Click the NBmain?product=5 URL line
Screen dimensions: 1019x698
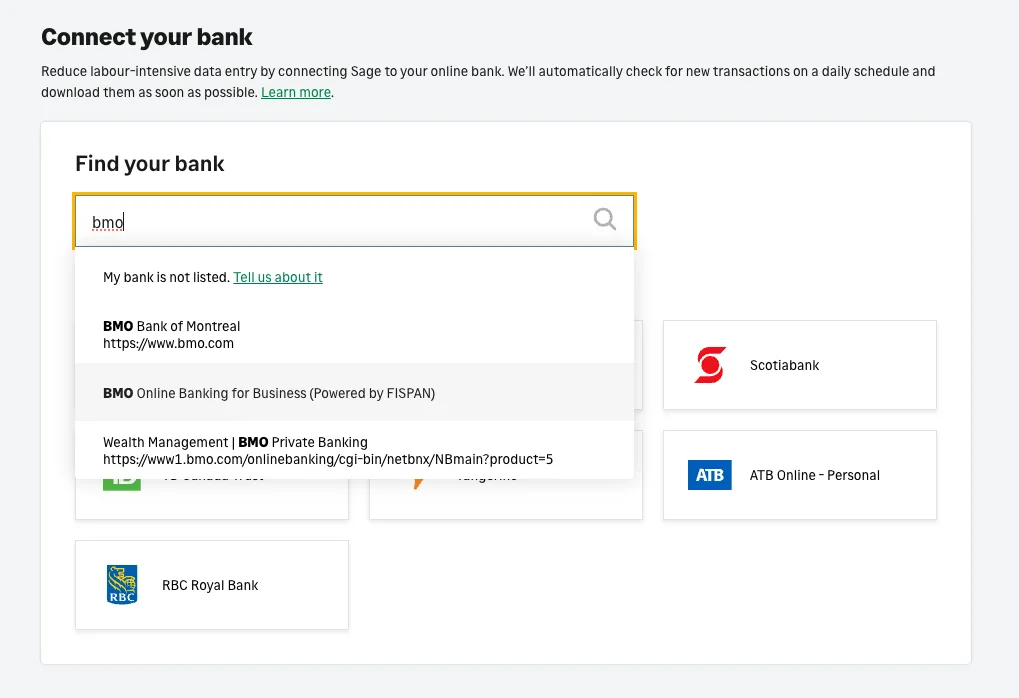(328, 459)
